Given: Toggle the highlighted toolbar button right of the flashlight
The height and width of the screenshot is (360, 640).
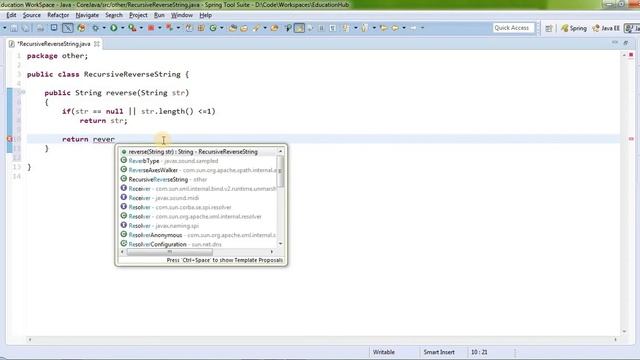Looking at the screenshot, I should pyautogui.click(x=299, y=28).
